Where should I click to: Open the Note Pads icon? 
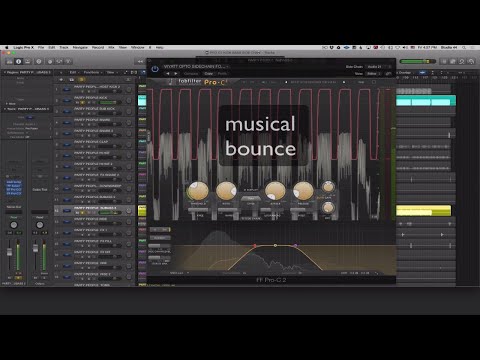pos(453,61)
